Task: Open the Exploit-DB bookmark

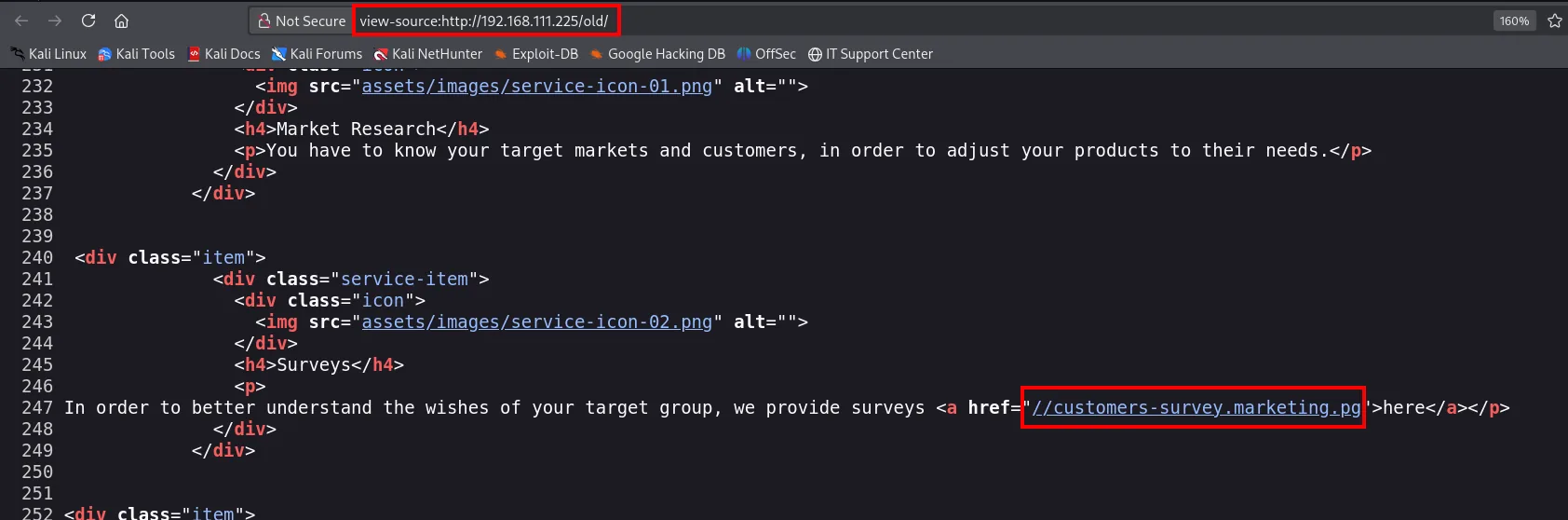Action: (536, 54)
